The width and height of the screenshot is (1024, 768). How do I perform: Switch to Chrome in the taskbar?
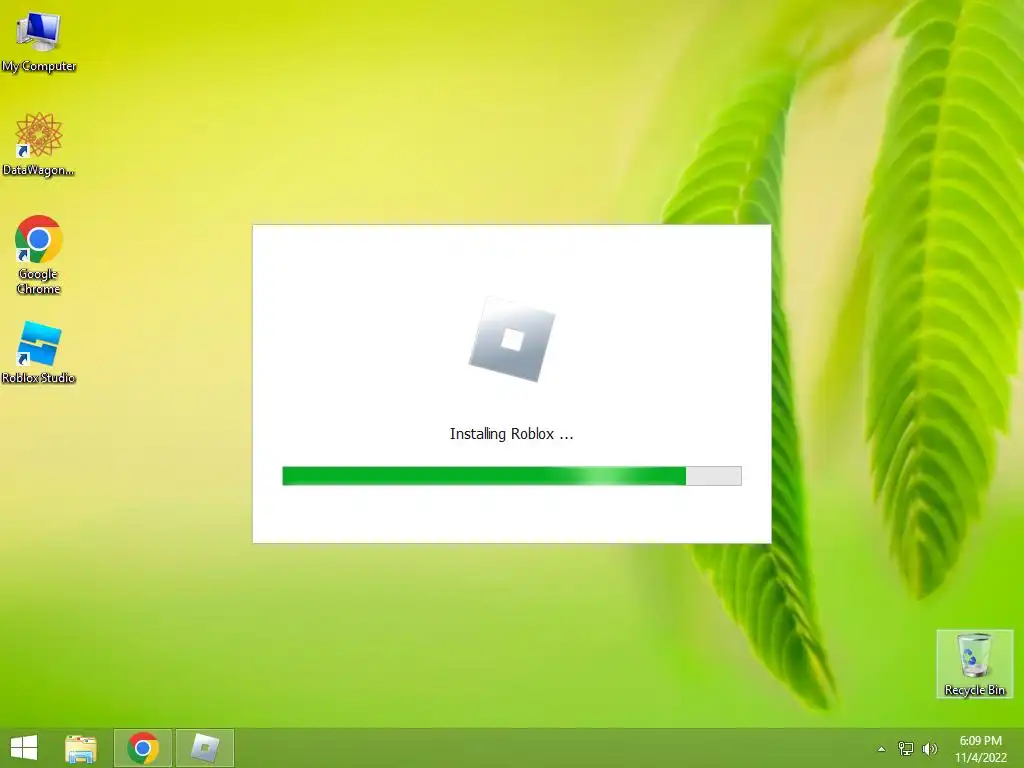point(143,748)
